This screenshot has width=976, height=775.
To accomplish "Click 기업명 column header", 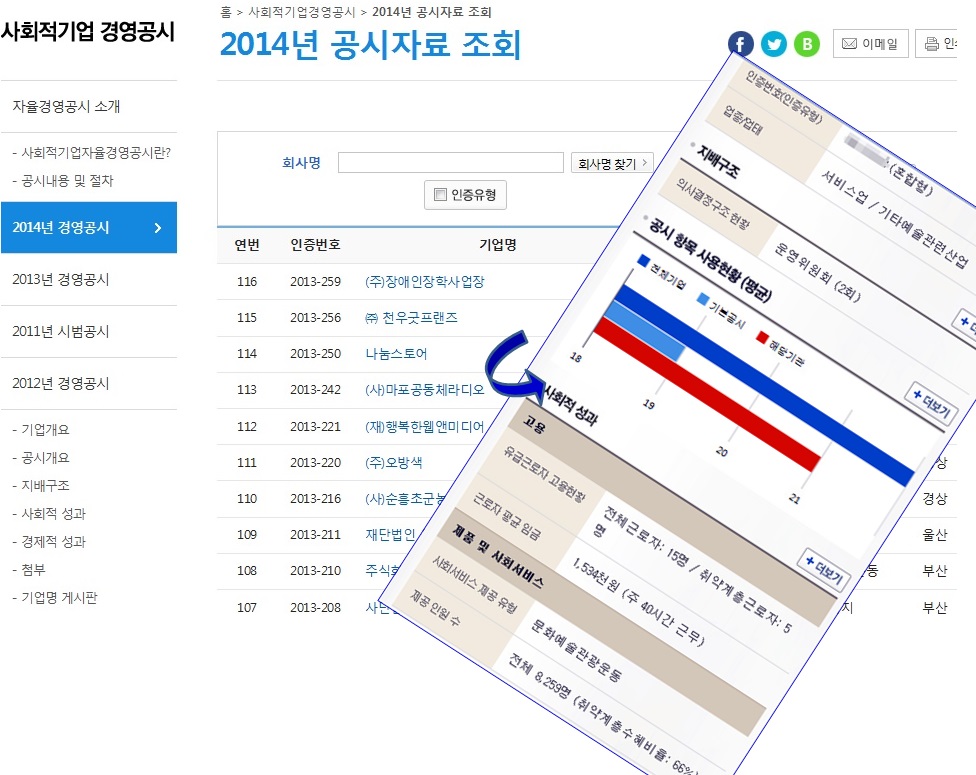I will (498, 245).
